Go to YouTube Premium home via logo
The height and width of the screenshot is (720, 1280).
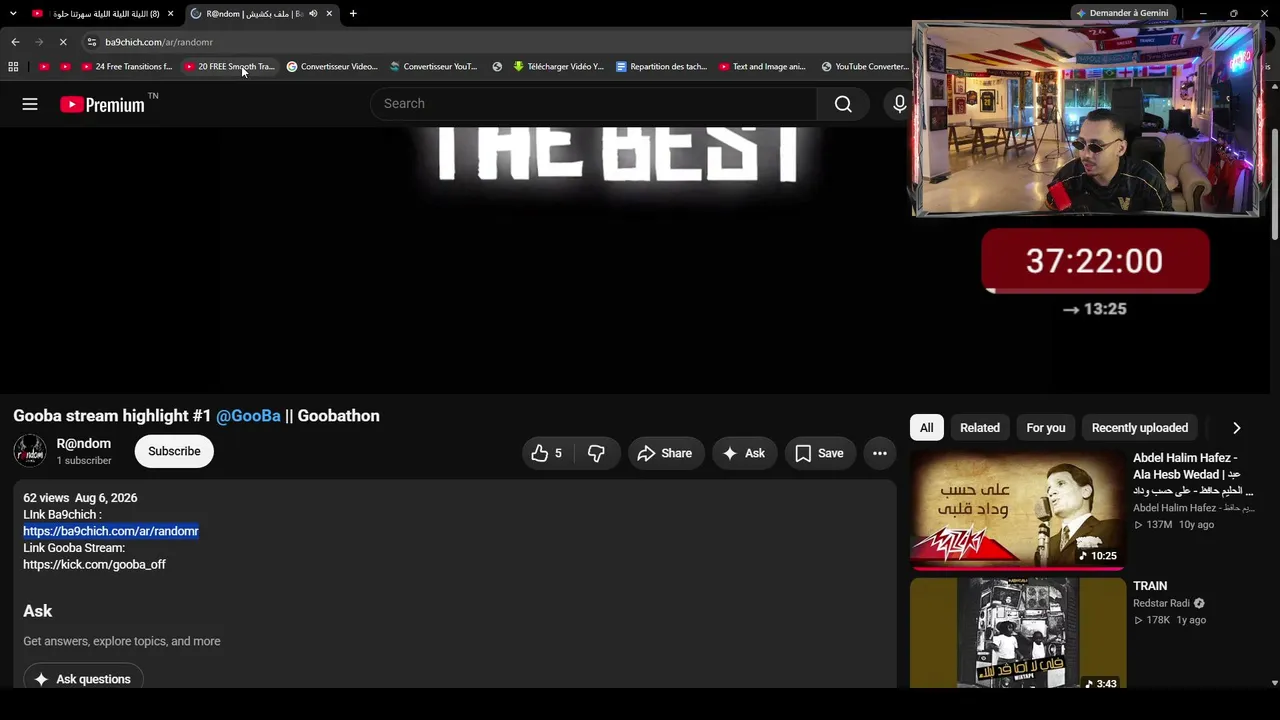102,104
